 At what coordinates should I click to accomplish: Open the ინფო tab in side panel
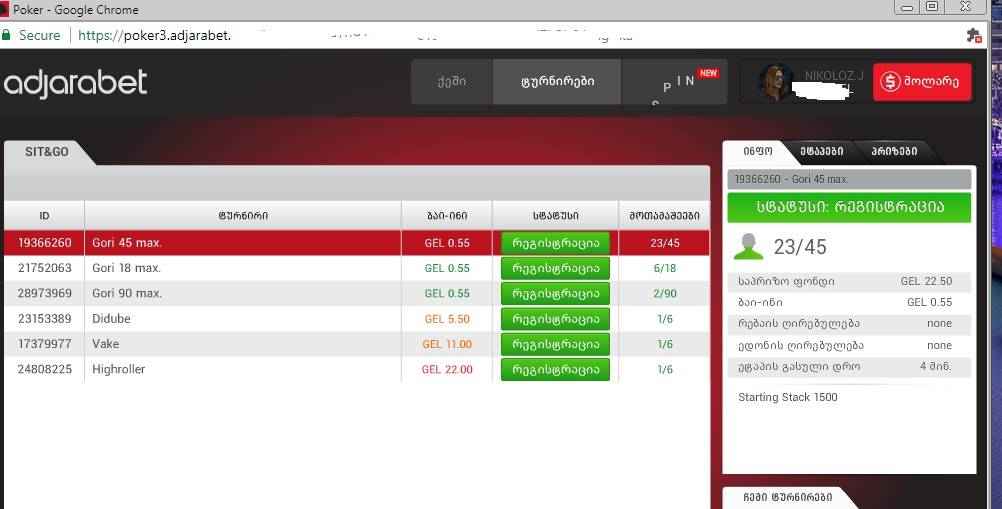[x=758, y=151]
